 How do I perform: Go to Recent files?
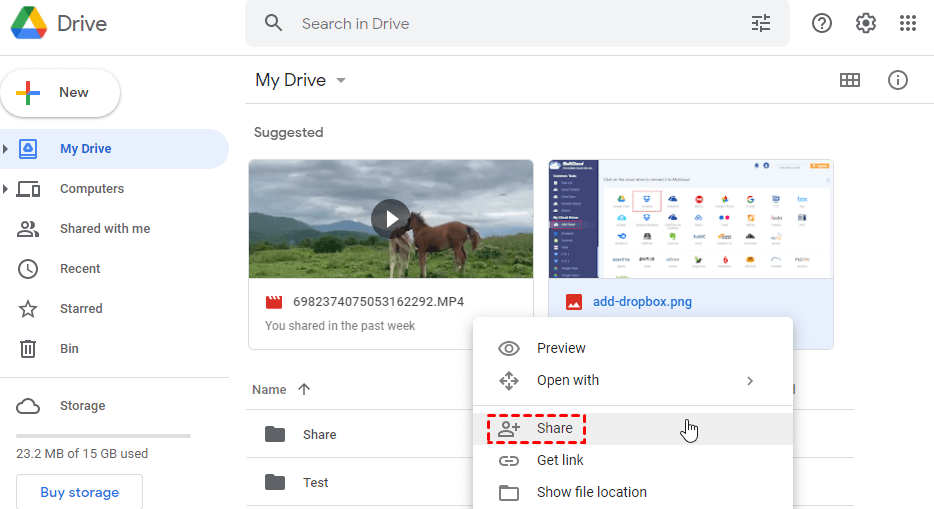tap(80, 269)
